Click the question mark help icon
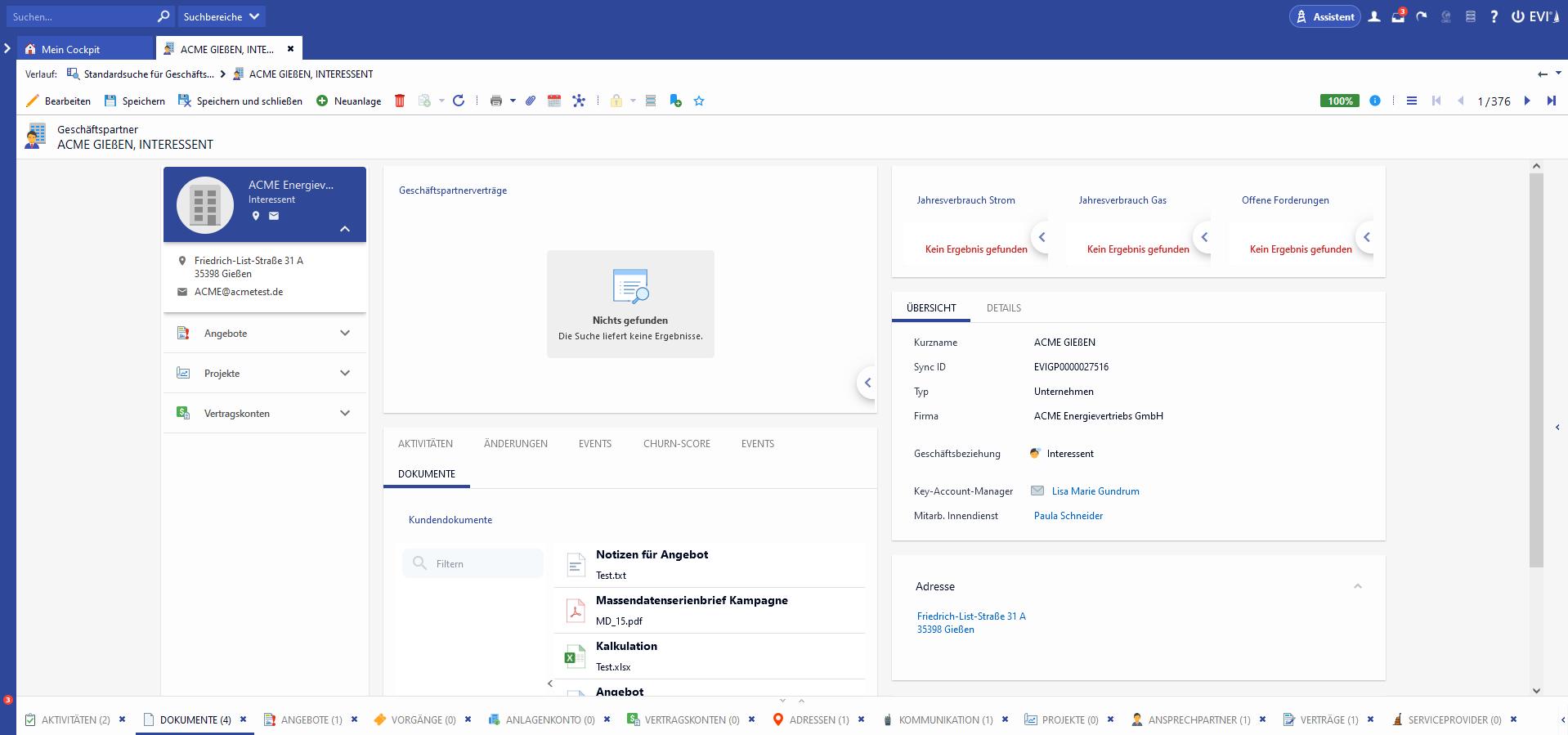 point(1494,16)
